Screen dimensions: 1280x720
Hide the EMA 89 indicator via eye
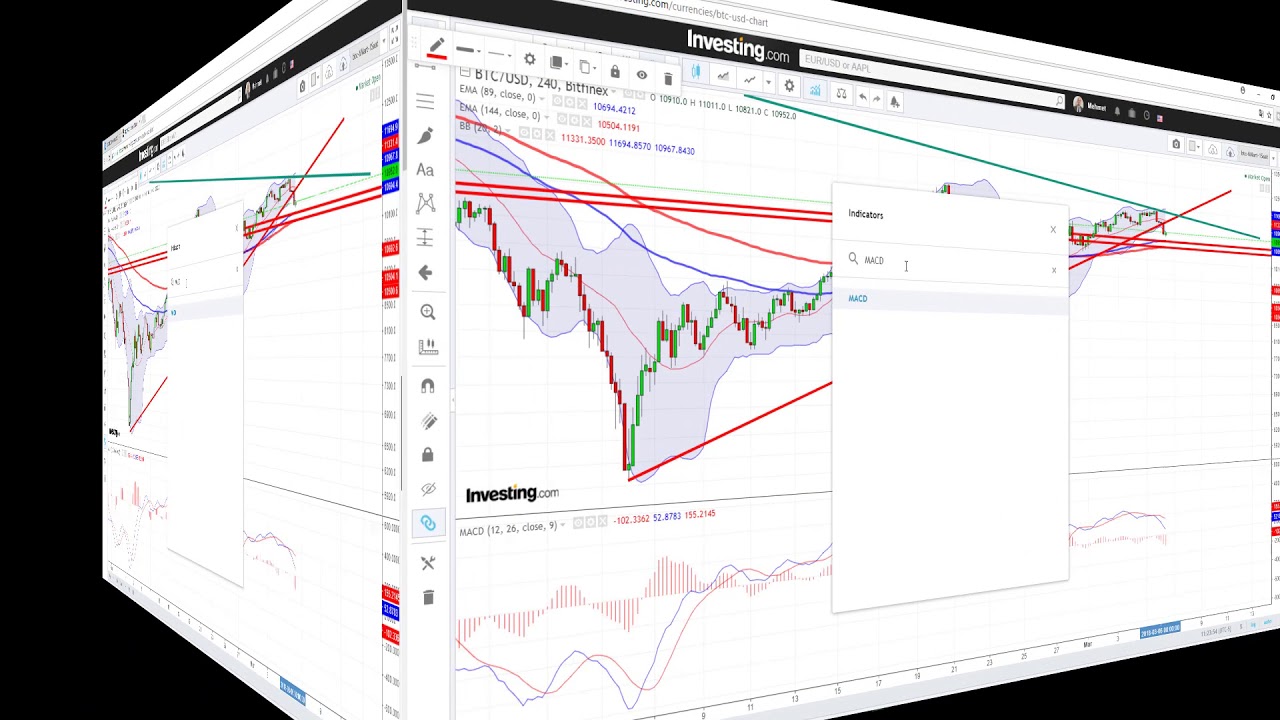[558, 102]
